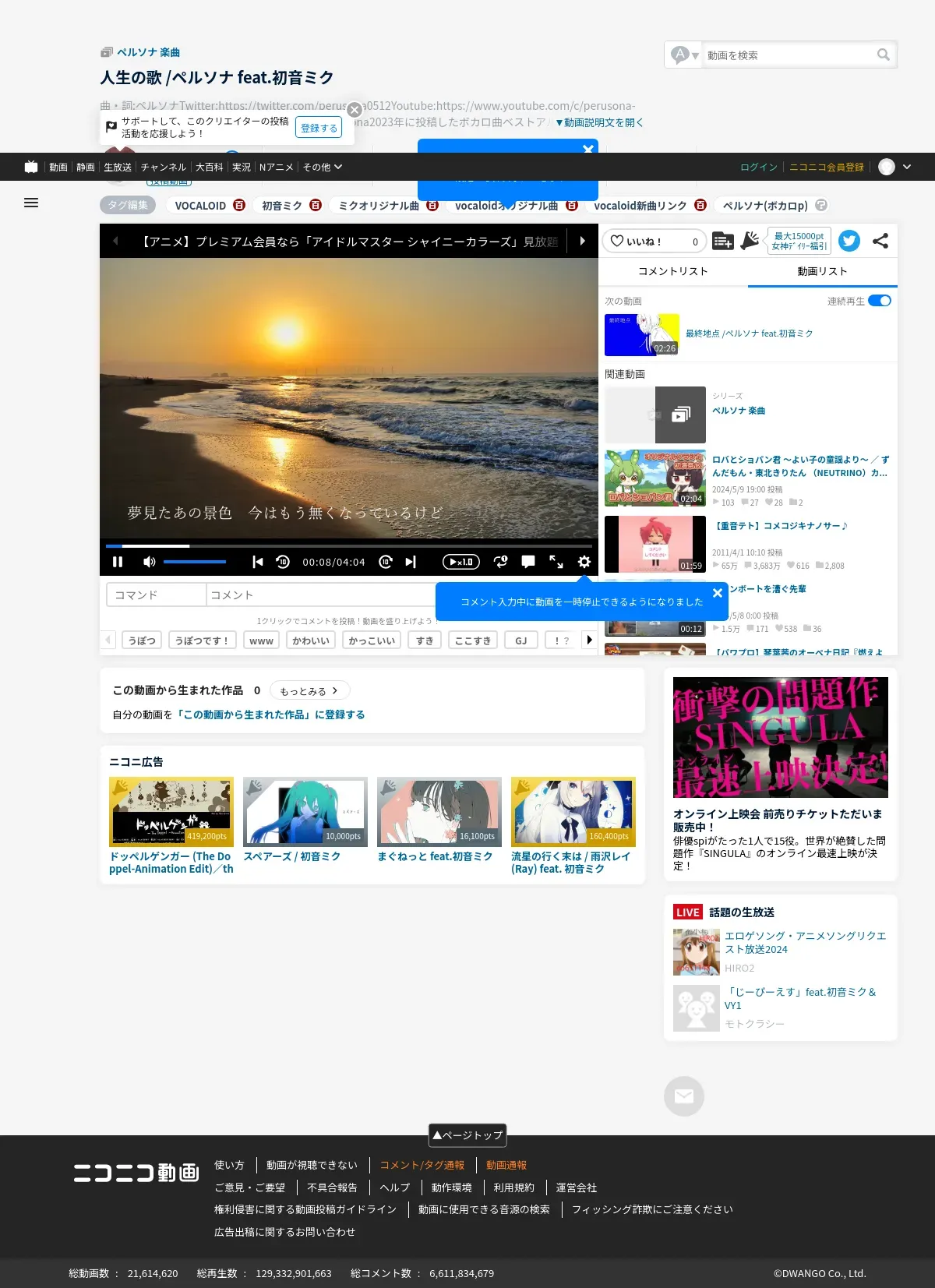
Task: Post the quick comment かわいい
Action: [x=311, y=640]
